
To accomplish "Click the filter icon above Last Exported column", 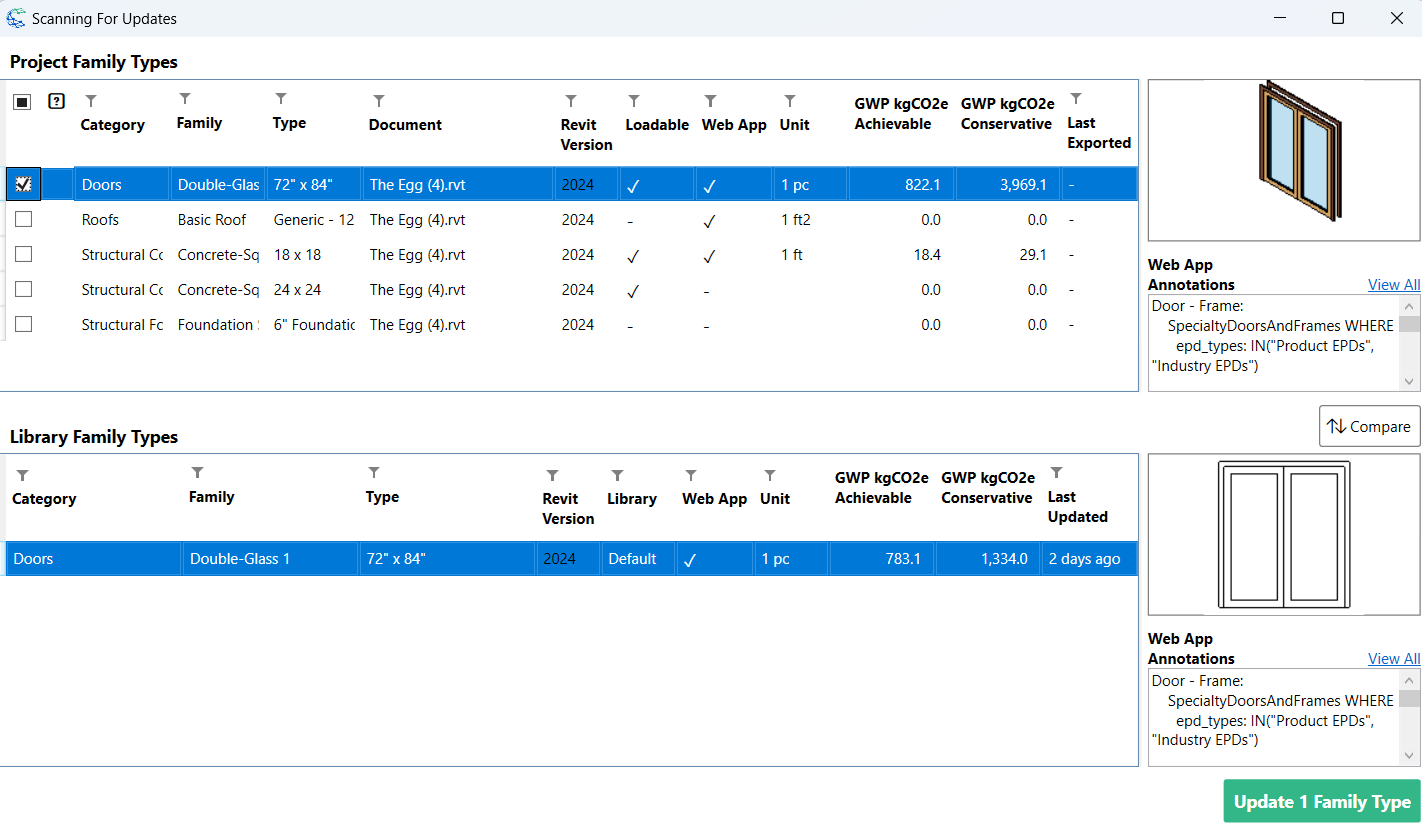I will click(x=1076, y=99).
